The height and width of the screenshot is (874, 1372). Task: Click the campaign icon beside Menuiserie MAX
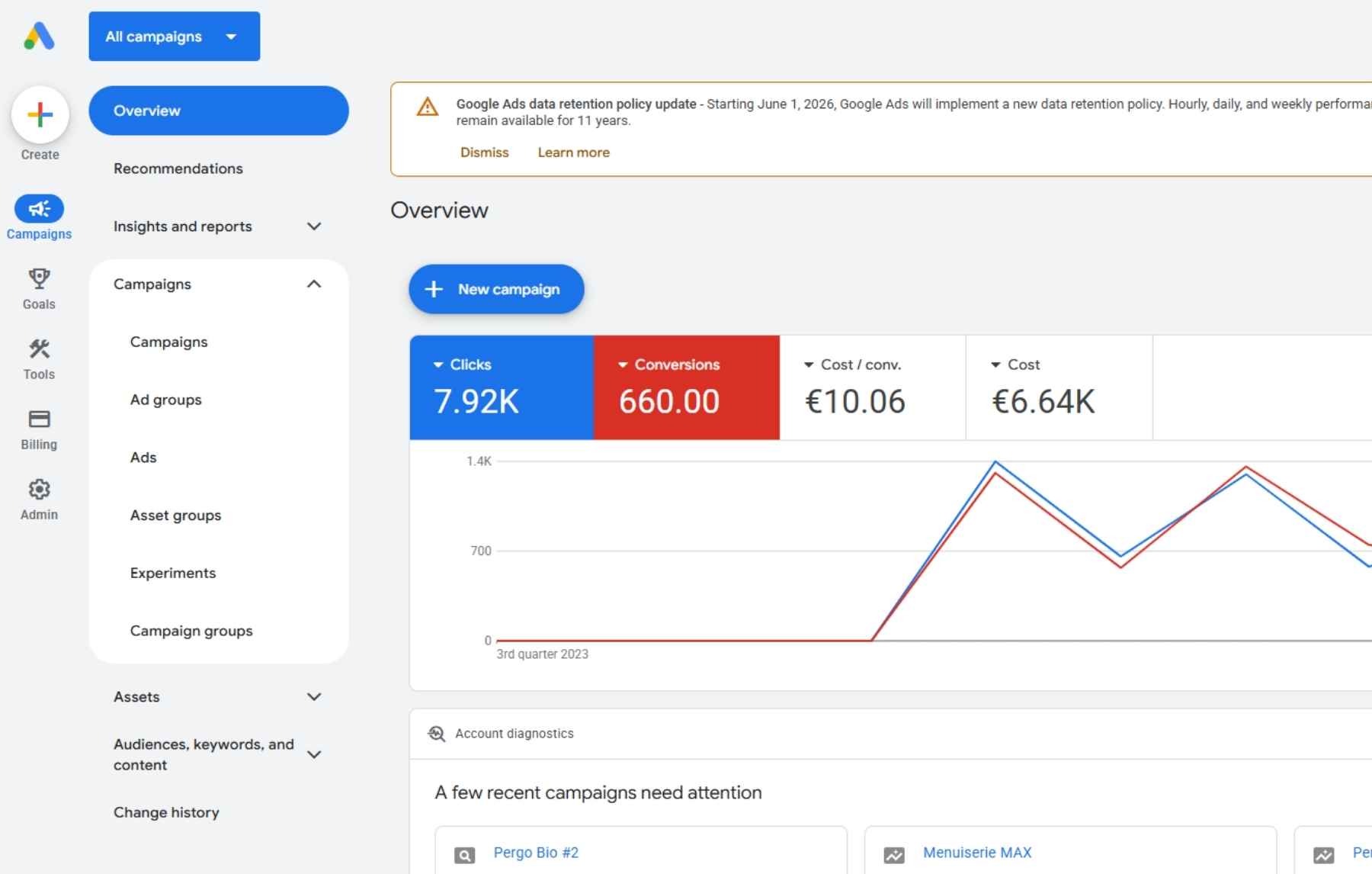tap(894, 856)
